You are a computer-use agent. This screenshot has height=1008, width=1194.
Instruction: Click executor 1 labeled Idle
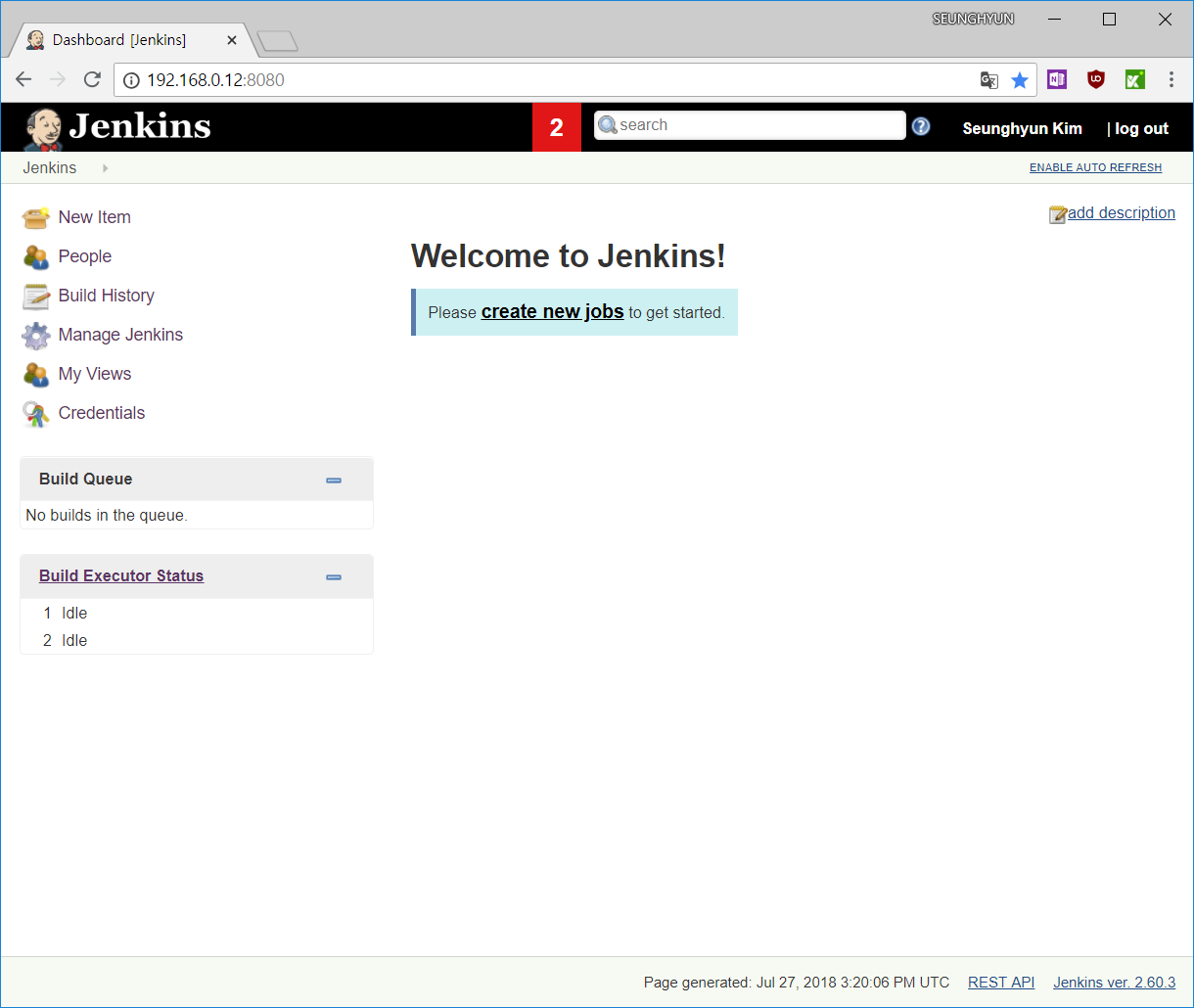pos(74,613)
